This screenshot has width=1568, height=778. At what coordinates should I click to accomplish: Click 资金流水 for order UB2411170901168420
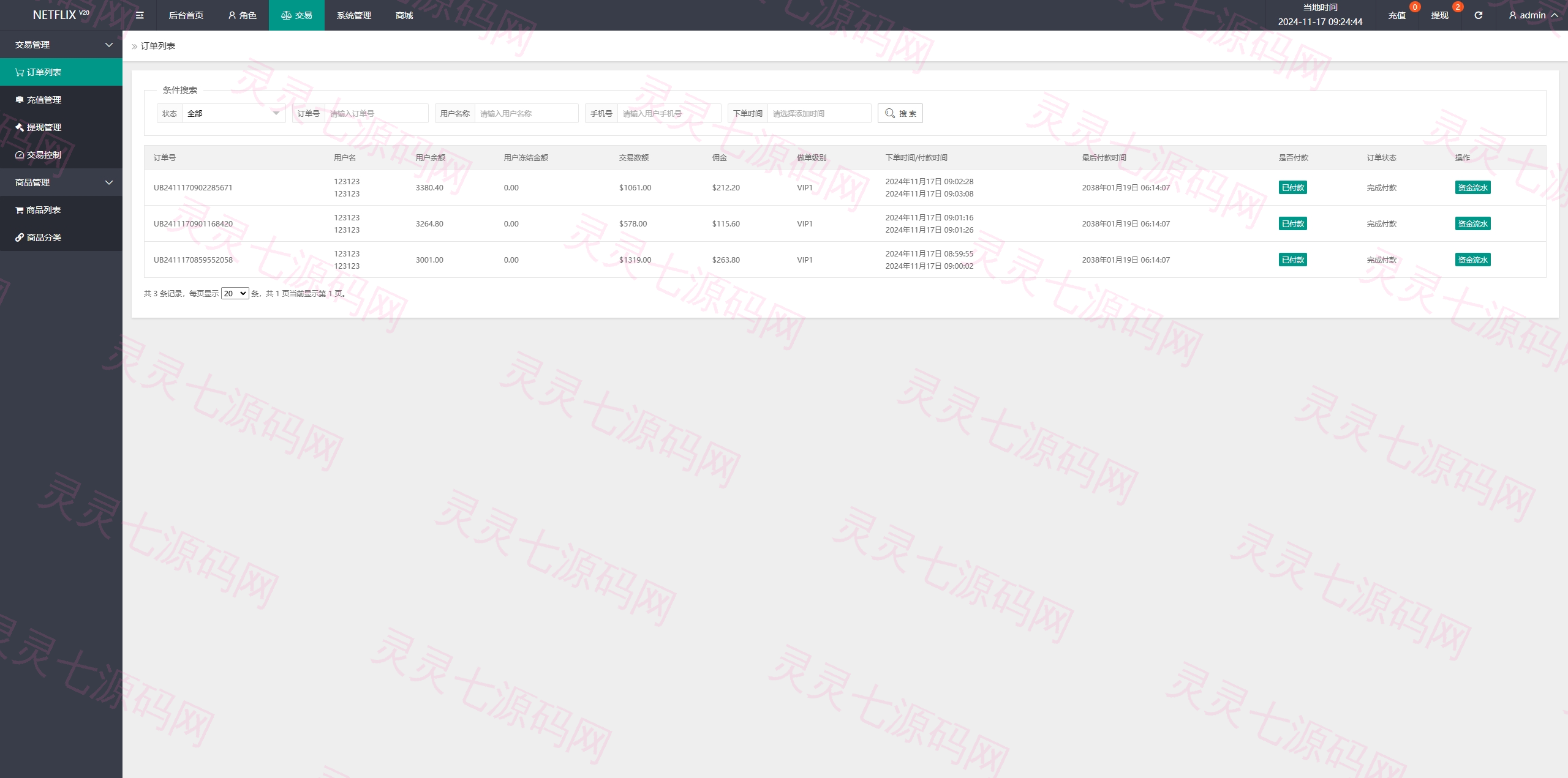pyautogui.click(x=1472, y=223)
